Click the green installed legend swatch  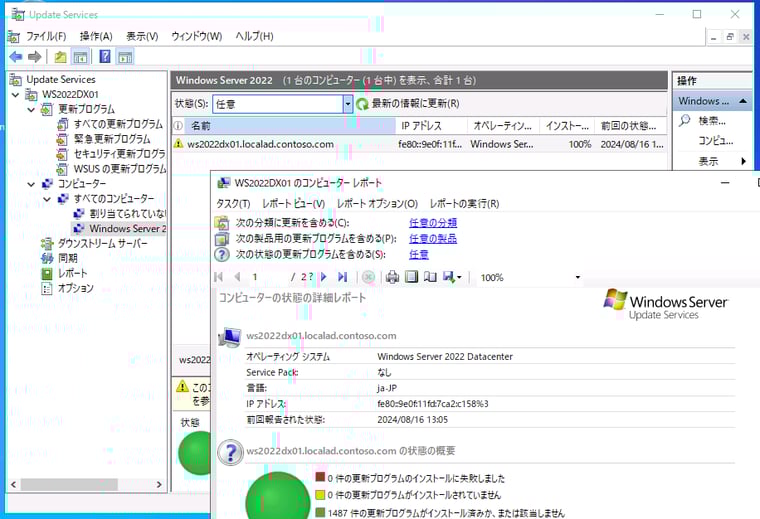320,512
